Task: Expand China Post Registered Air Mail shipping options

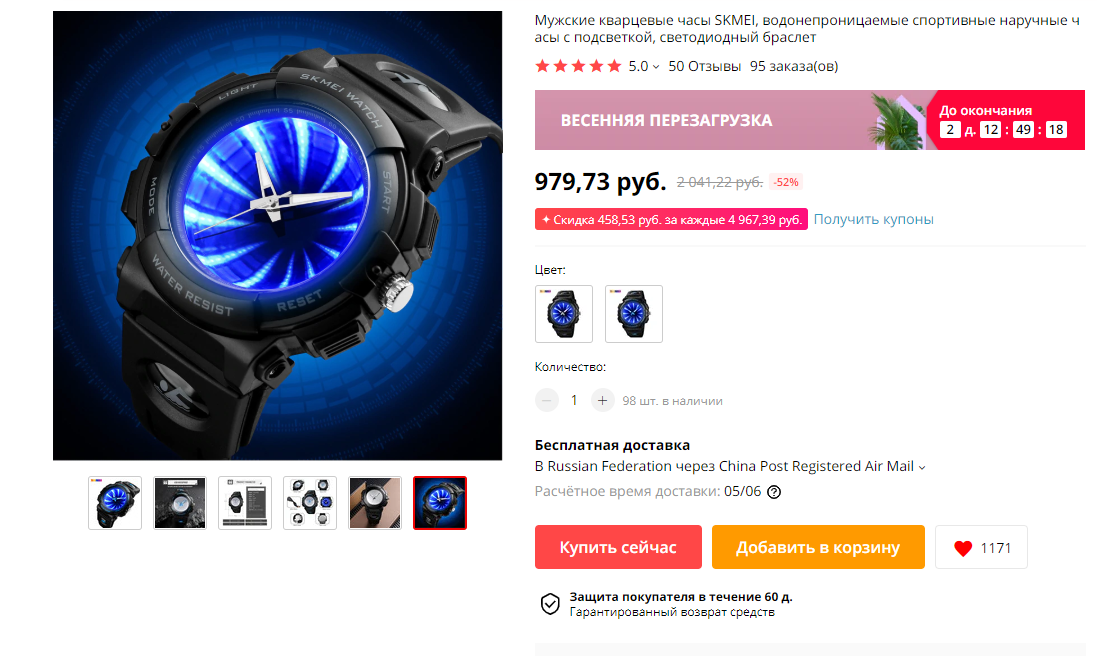Action: pos(921,467)
